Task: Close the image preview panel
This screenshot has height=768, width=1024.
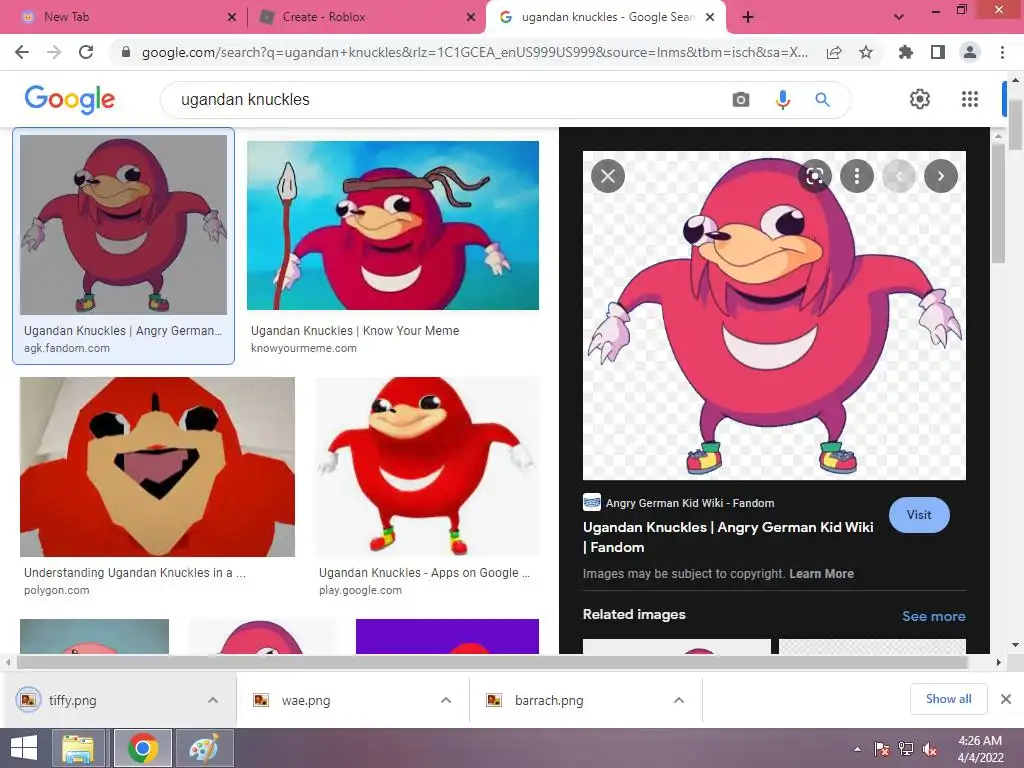Action: click(x=608, y=176)
